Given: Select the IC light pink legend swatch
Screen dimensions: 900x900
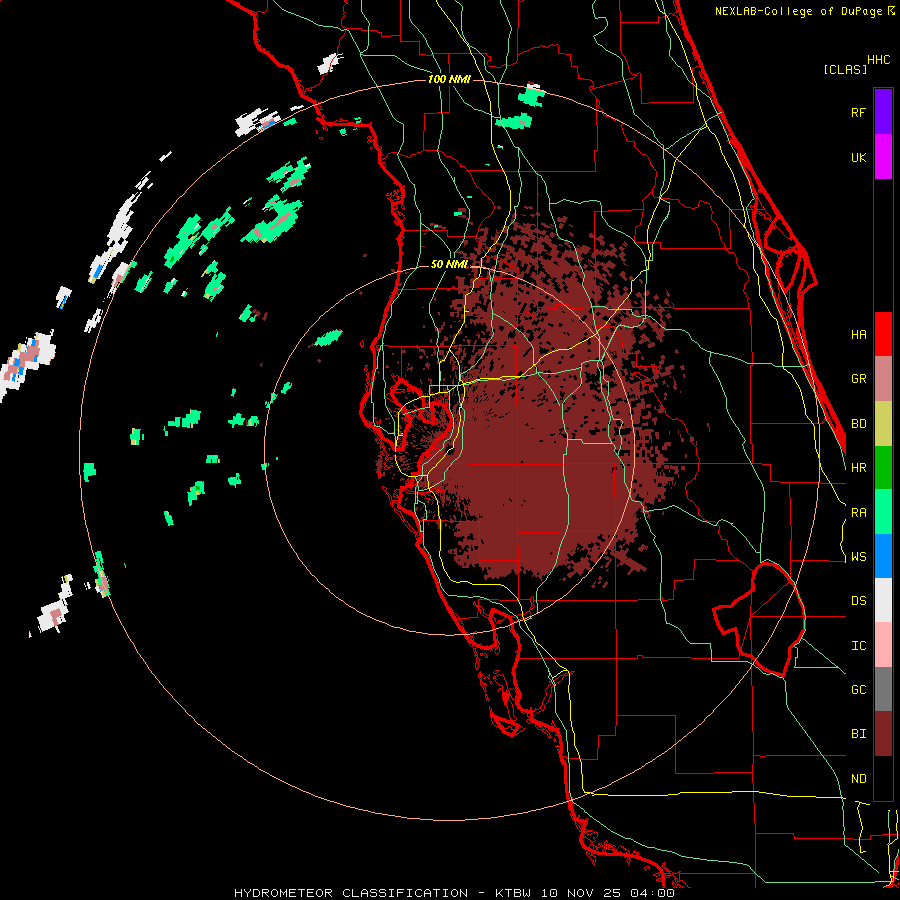Looking at the screenshot, I should [883, 646].
